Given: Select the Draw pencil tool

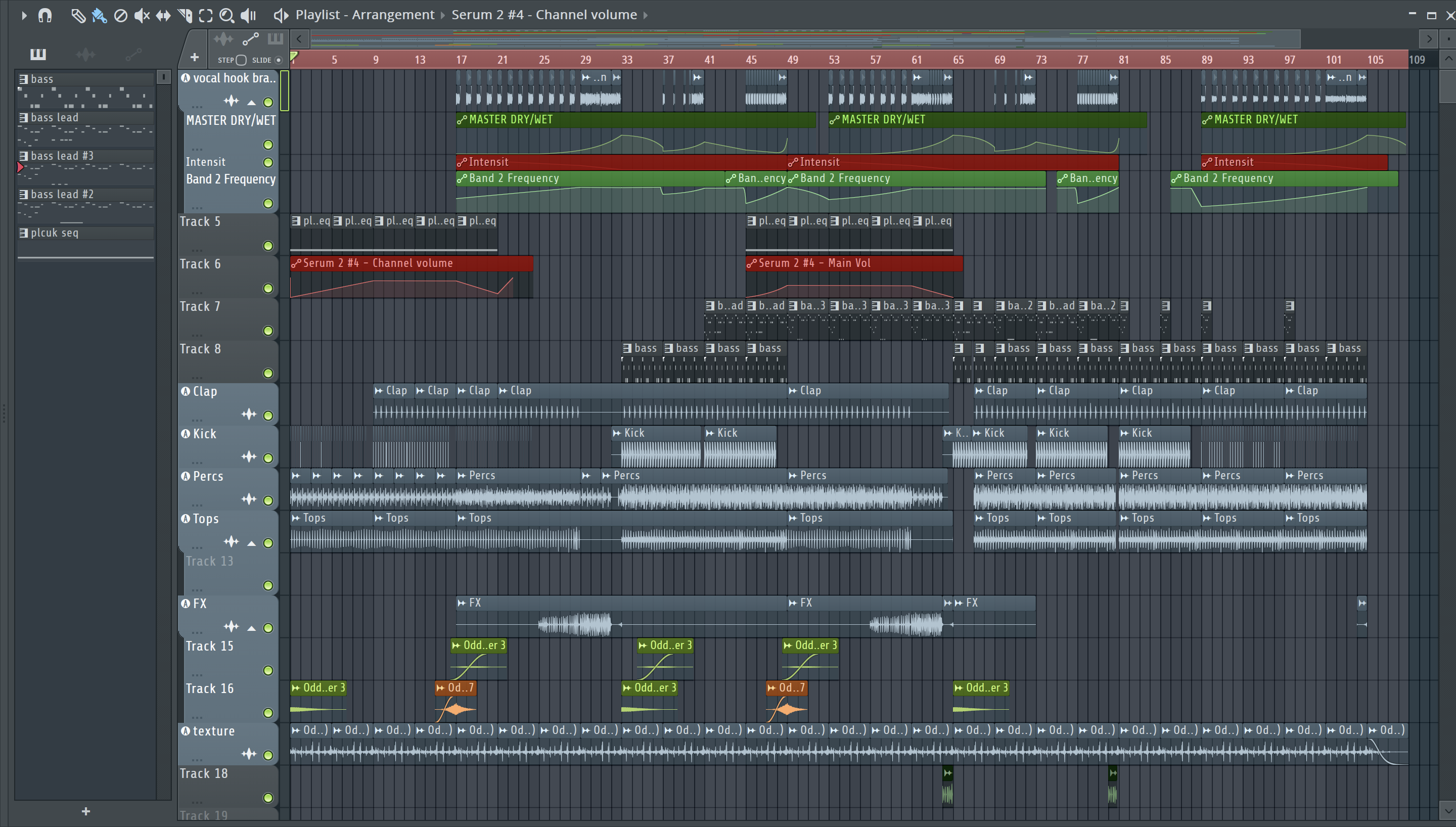Looking at the screenshot, I should coord(78,15).
